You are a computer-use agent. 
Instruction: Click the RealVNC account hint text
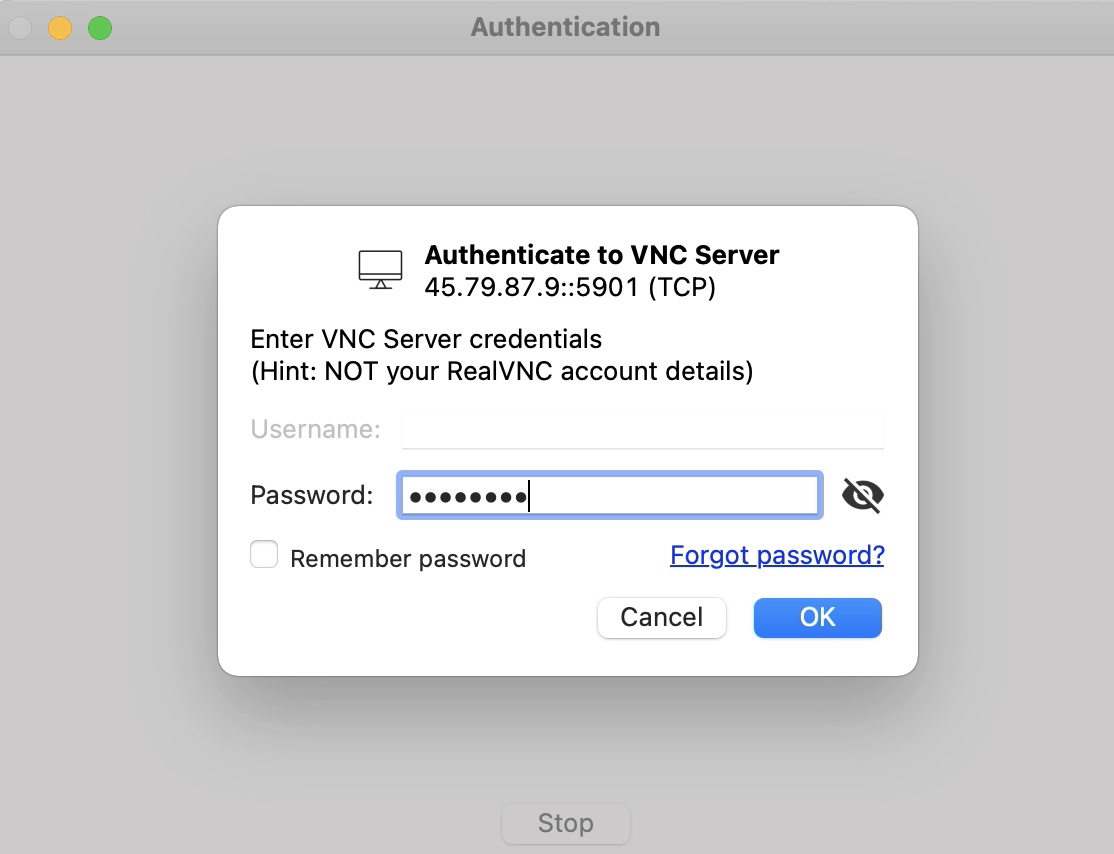[502, 371]
